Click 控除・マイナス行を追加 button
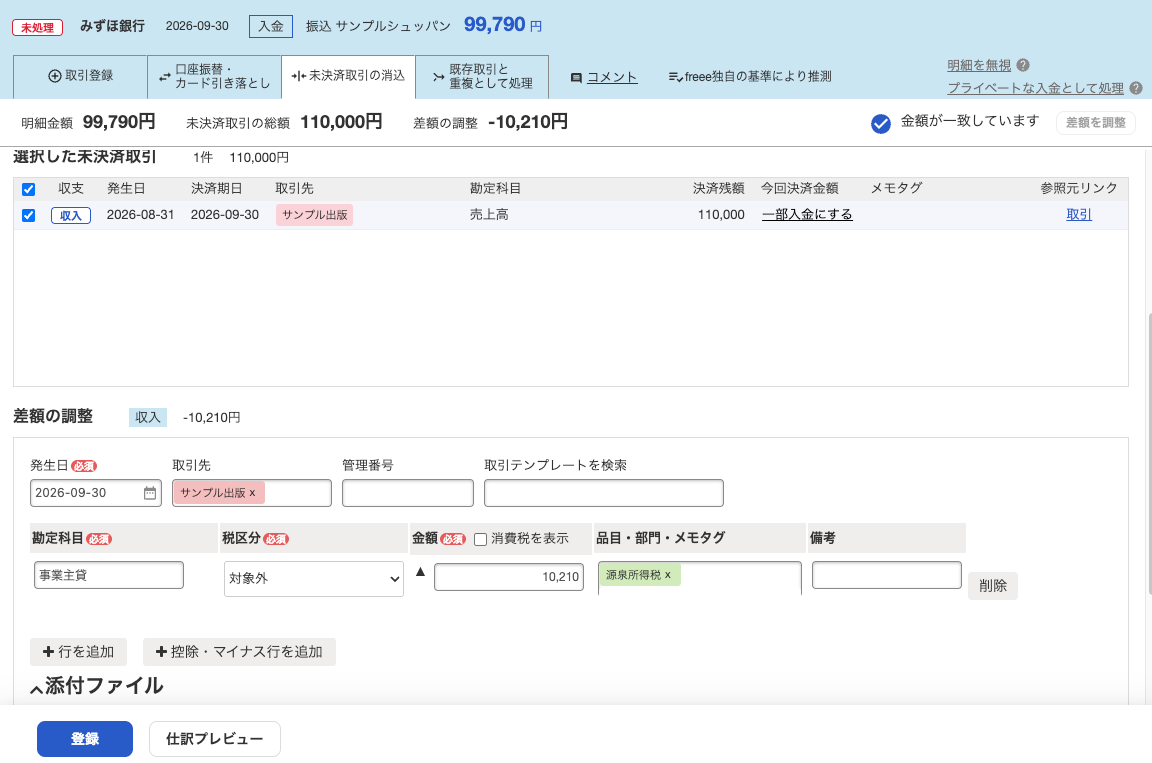This screenshot has height=763, width=1152. [x=239, y=652]
